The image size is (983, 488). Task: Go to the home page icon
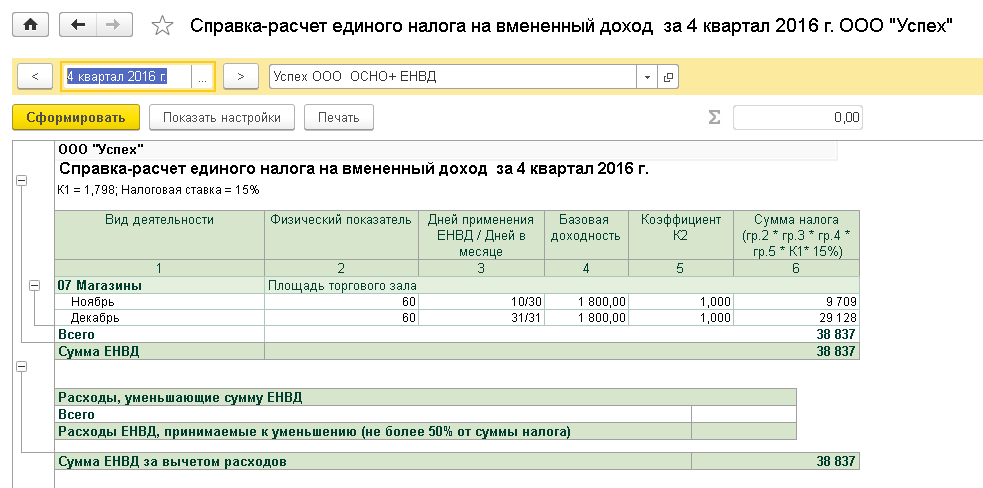(30, 25)
